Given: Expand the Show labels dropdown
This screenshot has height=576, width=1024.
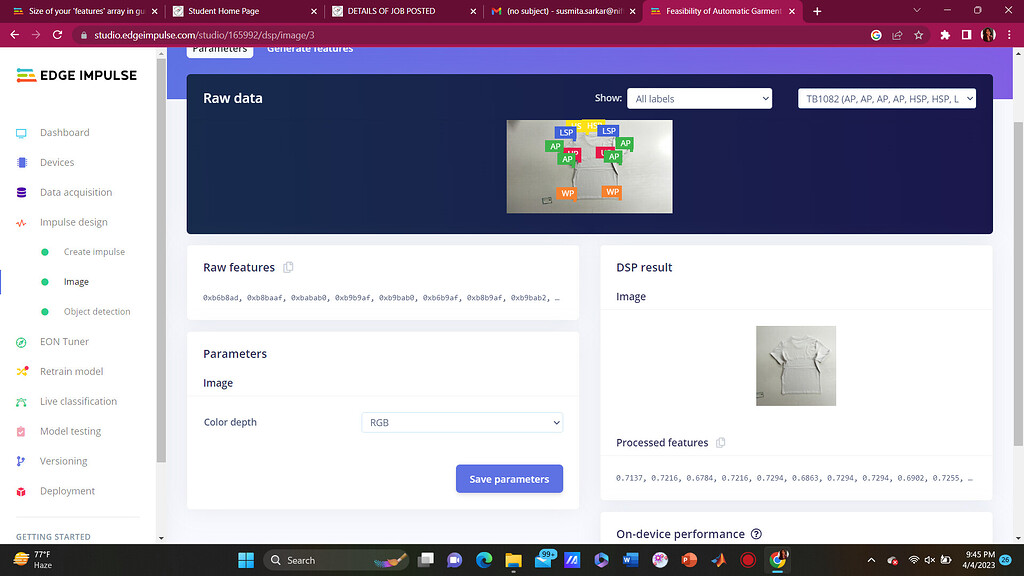Looking at the screenshot, I should coord(698,99).
